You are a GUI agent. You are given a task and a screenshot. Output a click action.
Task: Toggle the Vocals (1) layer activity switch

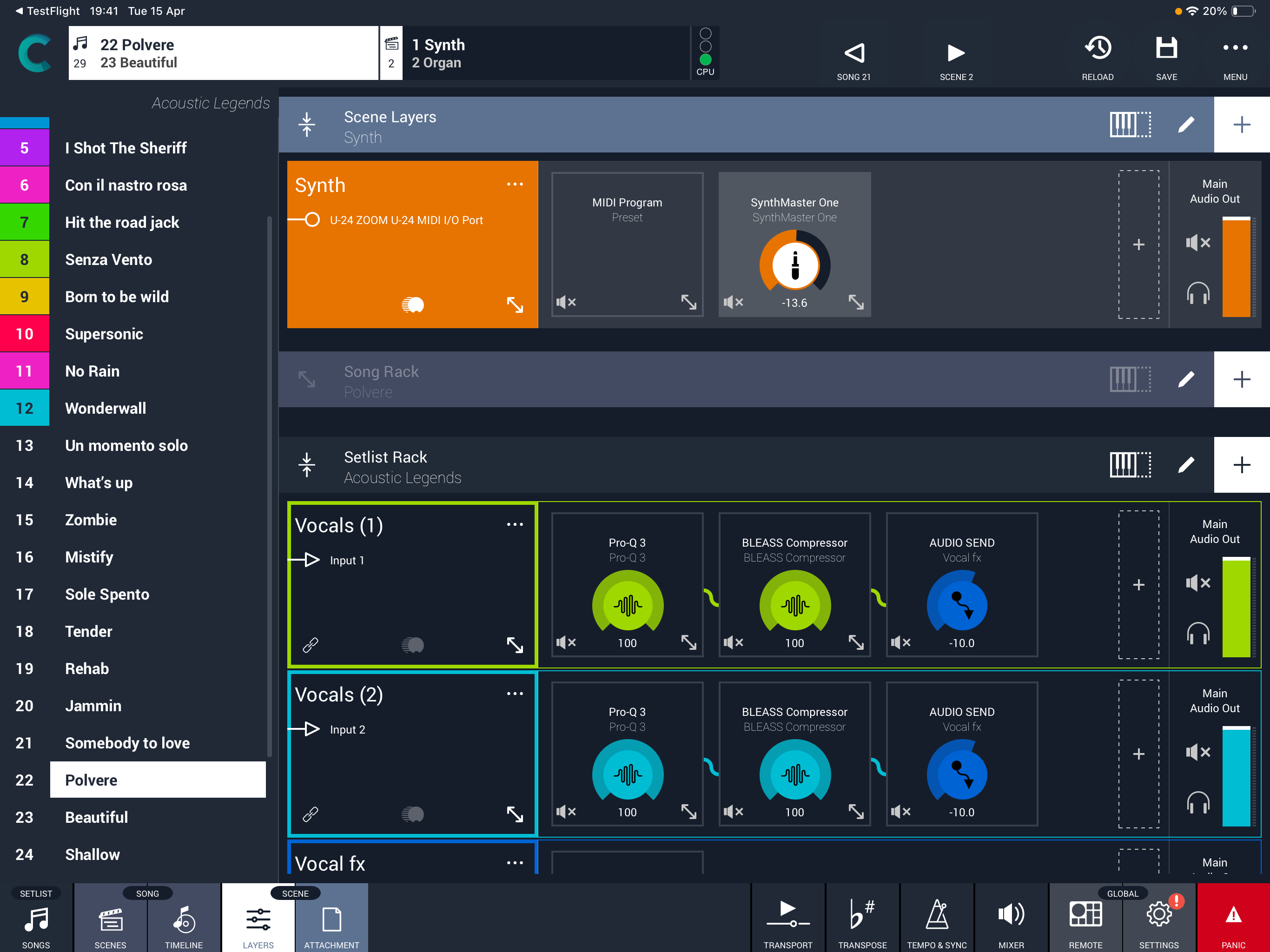tap(412, 645)
